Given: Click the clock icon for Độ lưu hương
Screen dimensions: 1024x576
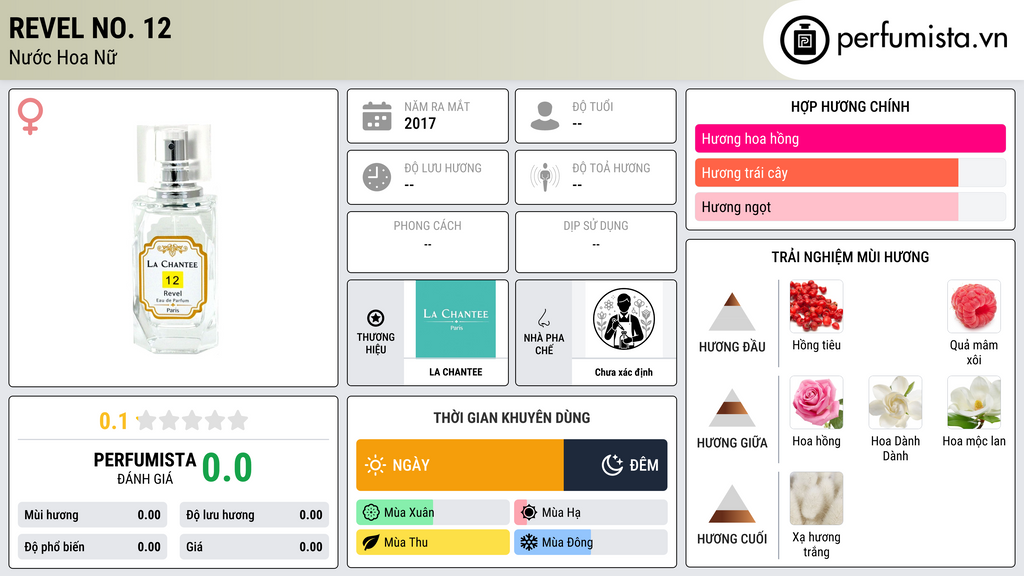Looking at the screenshot, I should [377, 177].
